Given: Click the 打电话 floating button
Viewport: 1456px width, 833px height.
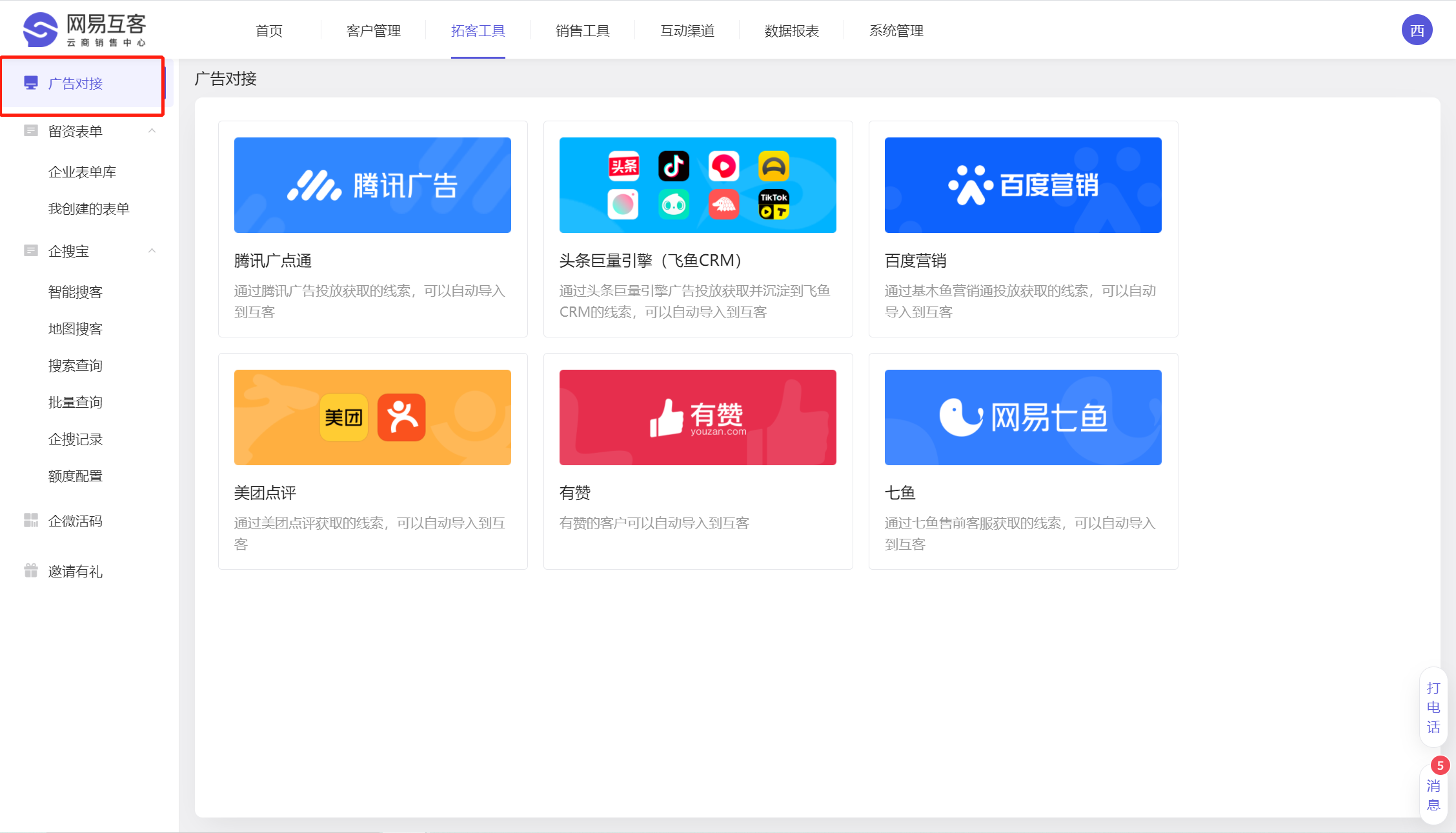Looking at the screenshot, I should 1433,707.
